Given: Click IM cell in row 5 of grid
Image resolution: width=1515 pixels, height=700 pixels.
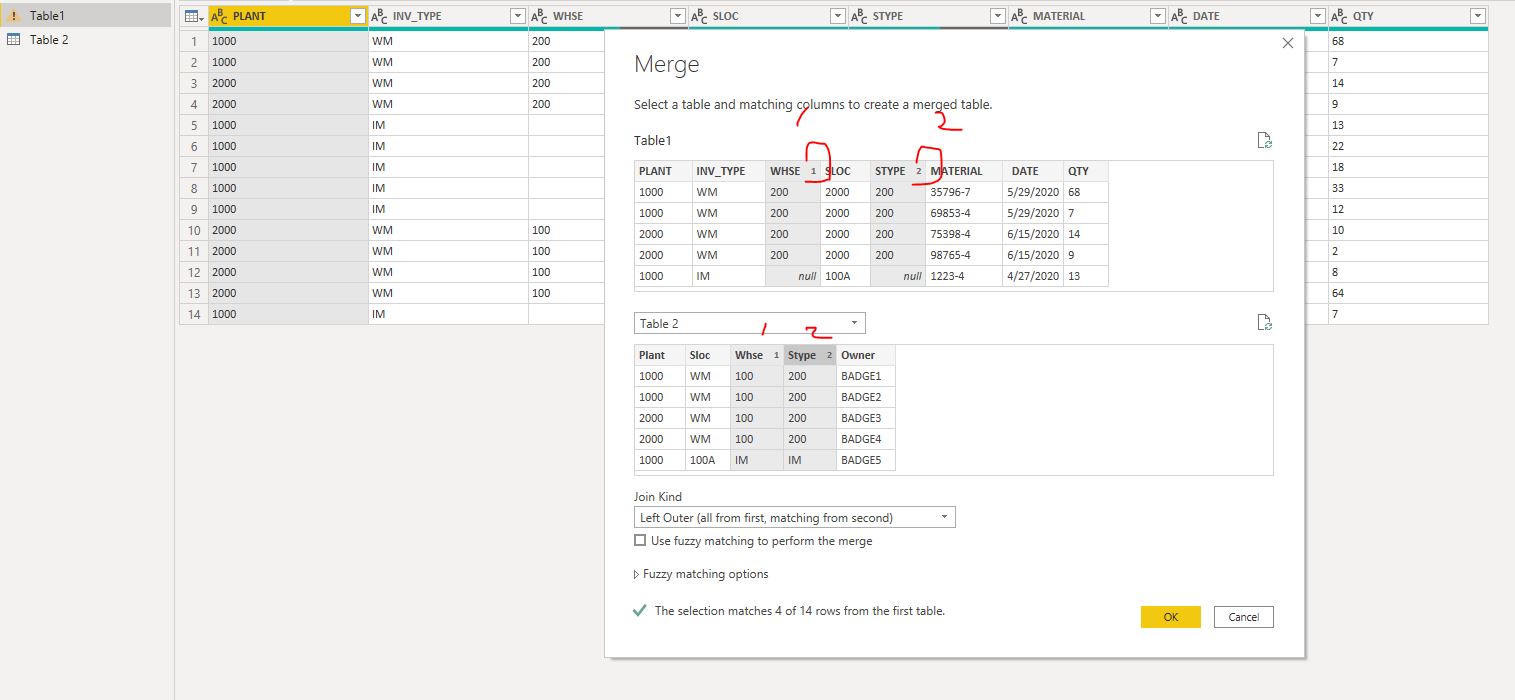Looking at the screenshot, I should [448, 125].
